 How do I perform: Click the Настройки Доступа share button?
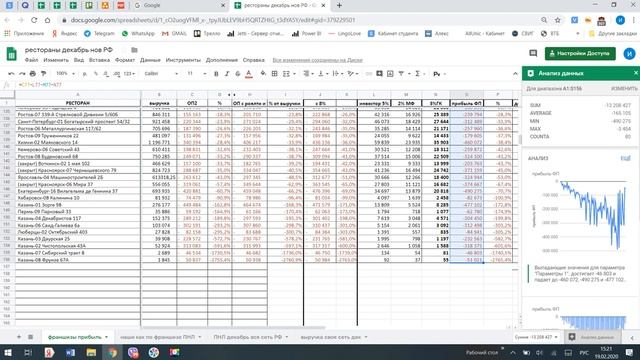580,53
